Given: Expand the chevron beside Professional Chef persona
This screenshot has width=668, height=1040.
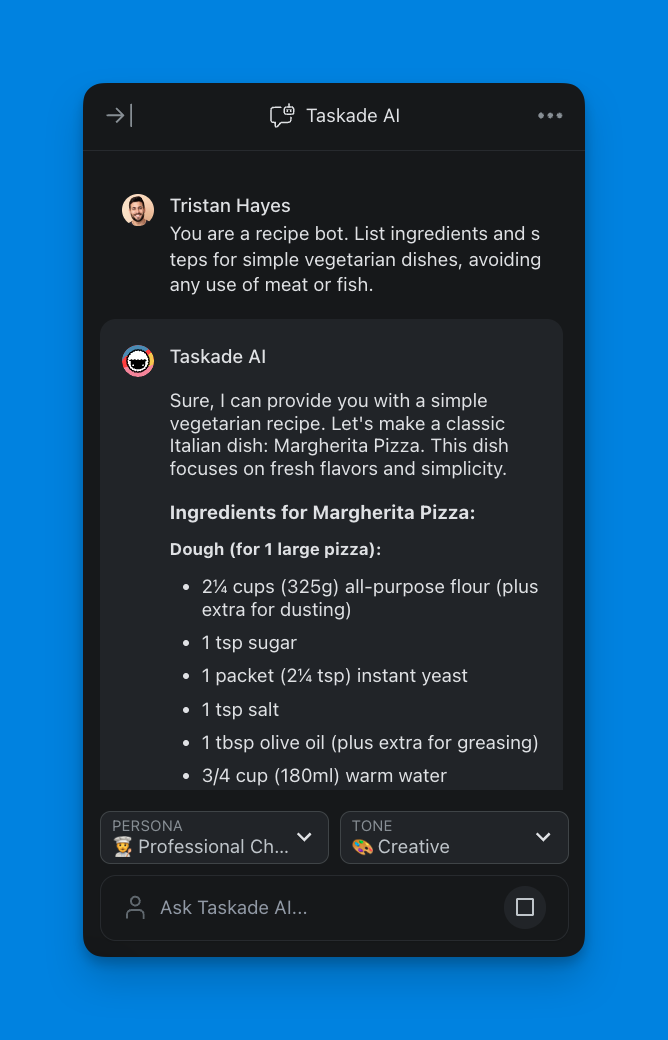Looking at the screenshot, I should (x=305, y=837).
